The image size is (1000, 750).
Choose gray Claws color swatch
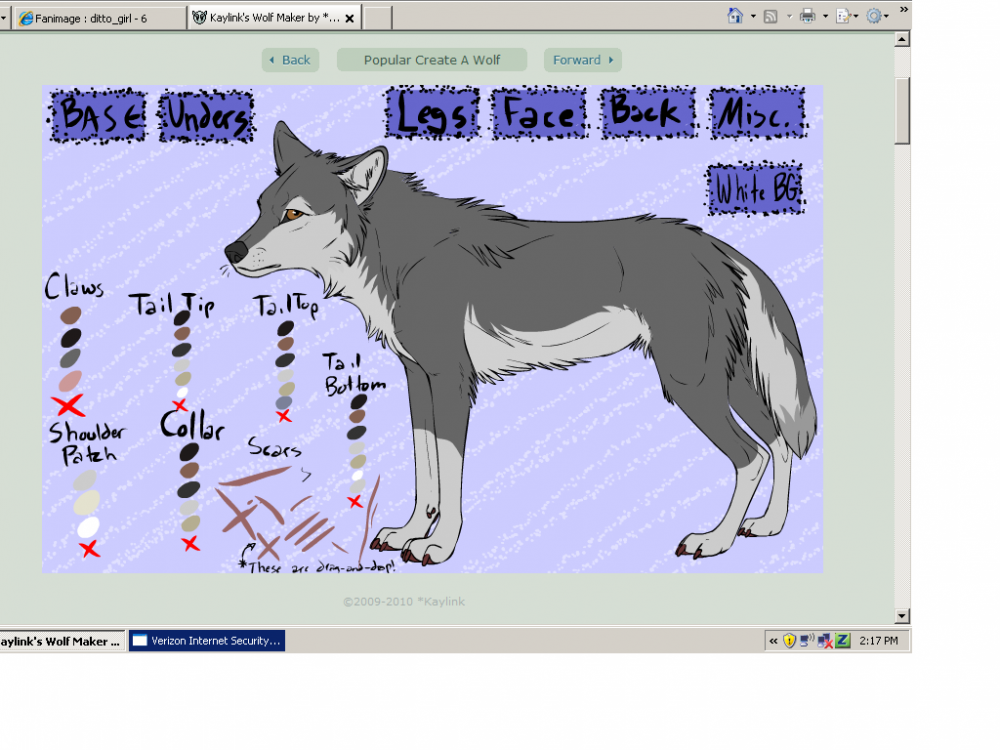(x=70, y=358)
